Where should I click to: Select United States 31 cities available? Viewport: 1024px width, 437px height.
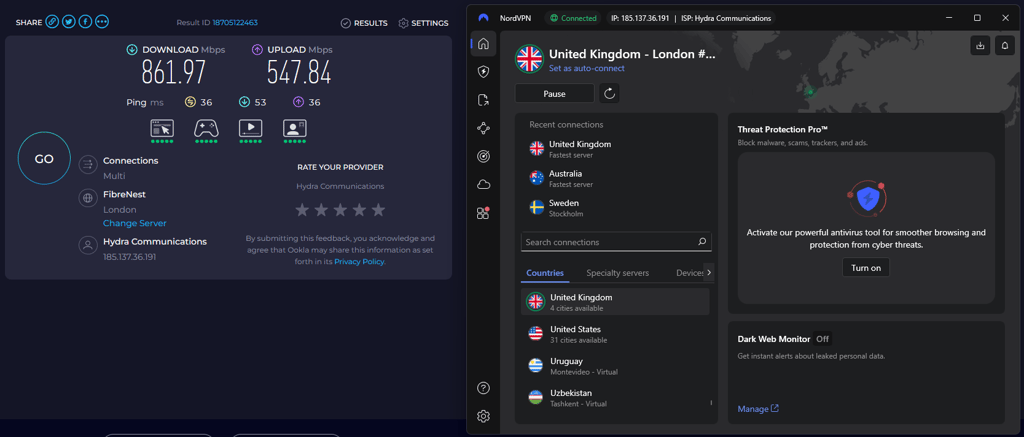[615, 334]
